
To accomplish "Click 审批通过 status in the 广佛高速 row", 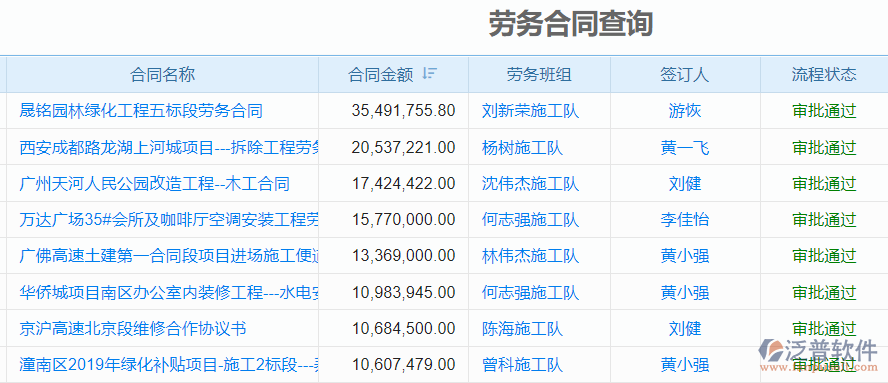I will (x=824, y=256).
